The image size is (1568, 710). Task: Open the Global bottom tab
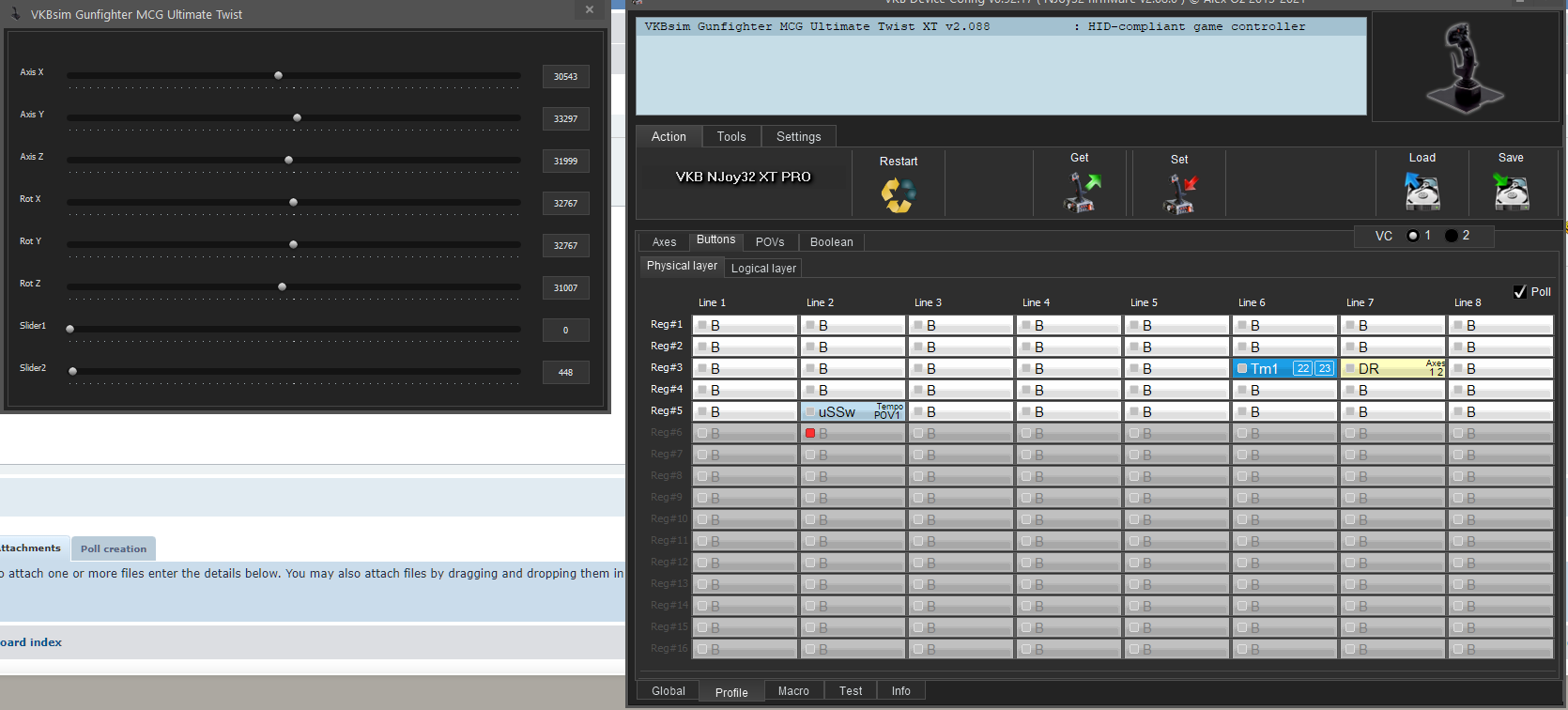pyautogui.click(x=669, y=691)
